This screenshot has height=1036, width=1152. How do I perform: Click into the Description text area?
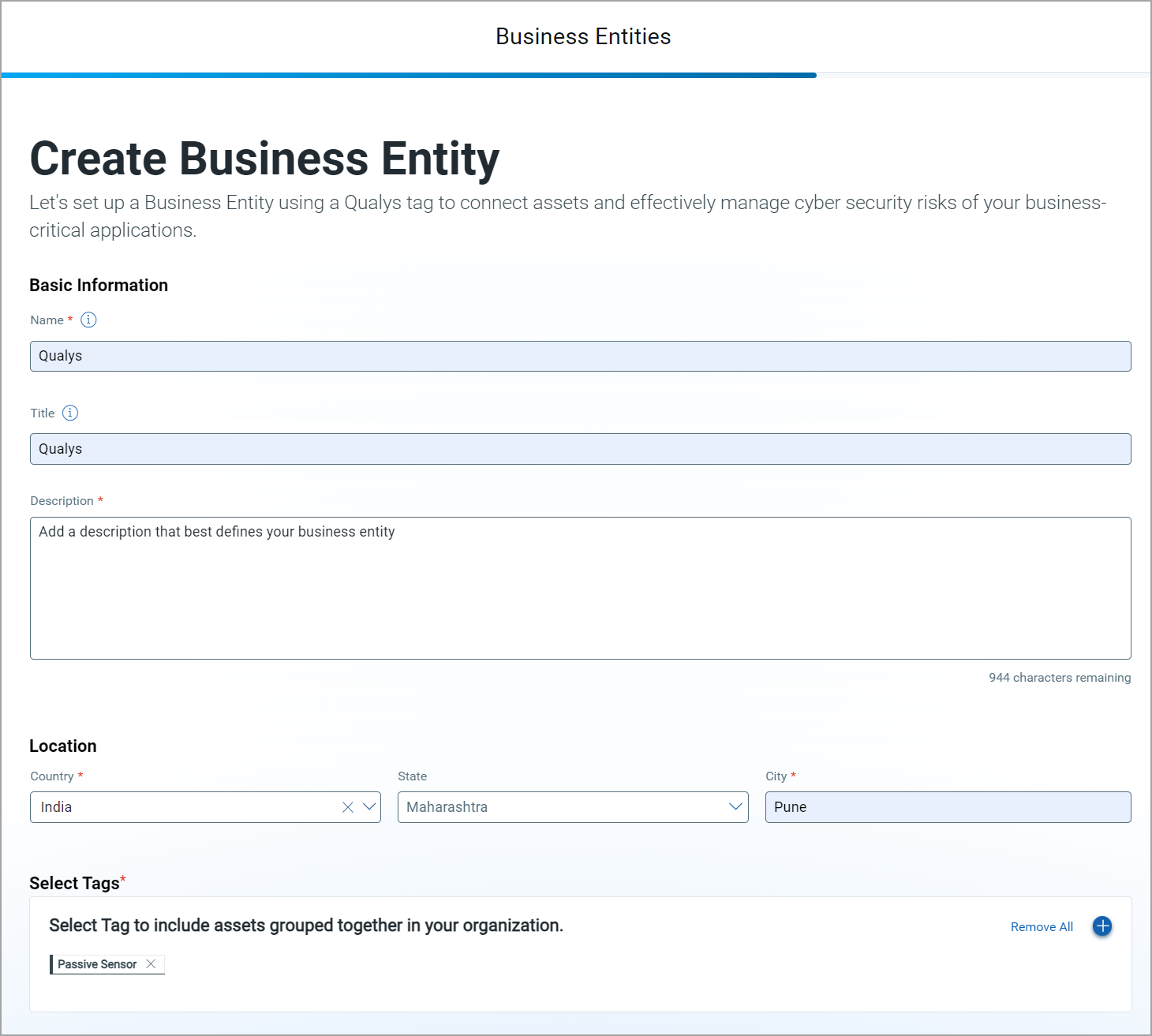pyautogui.click(x=581, y=588)
